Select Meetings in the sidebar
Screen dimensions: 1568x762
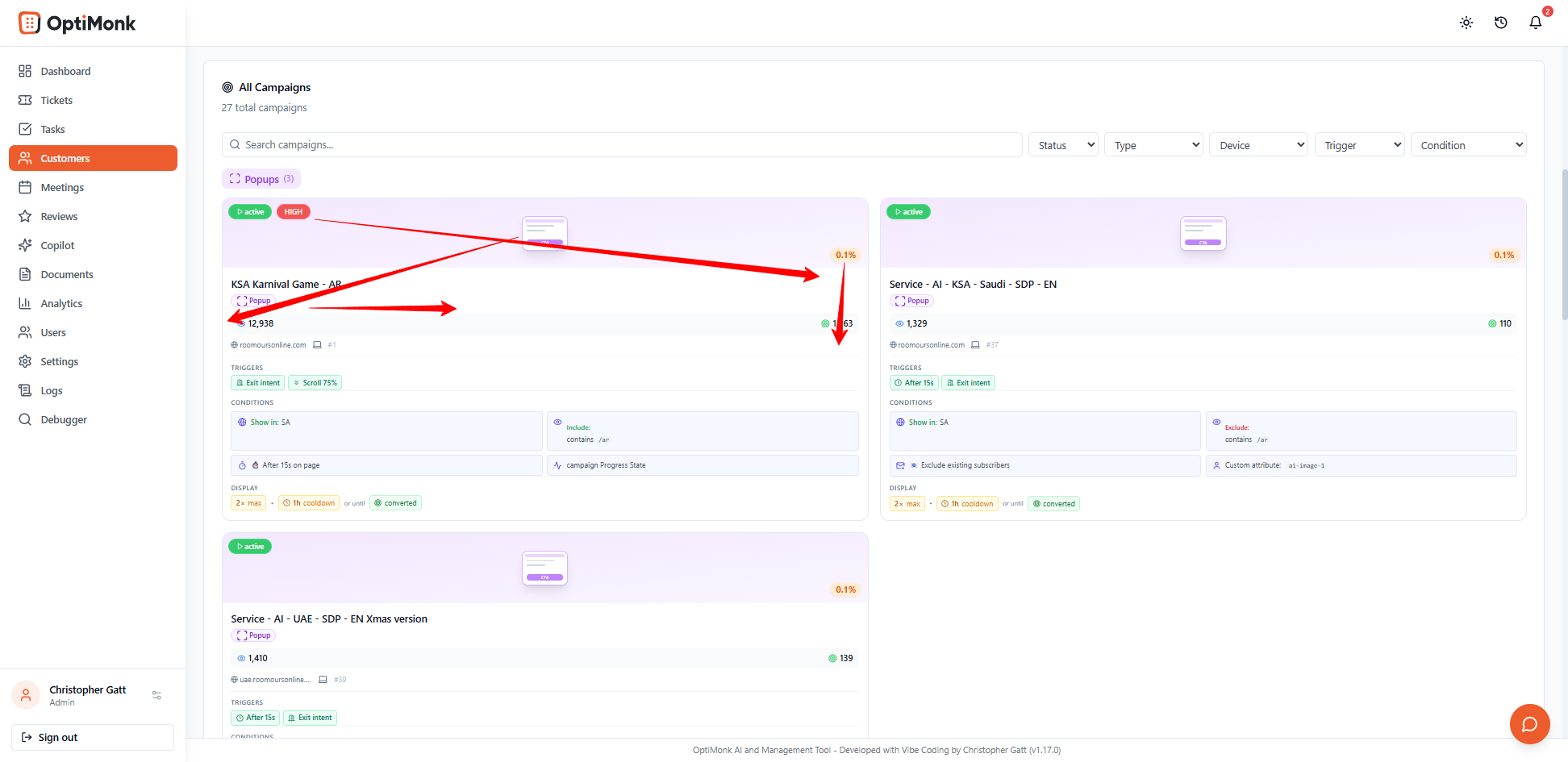click(93, 187)
